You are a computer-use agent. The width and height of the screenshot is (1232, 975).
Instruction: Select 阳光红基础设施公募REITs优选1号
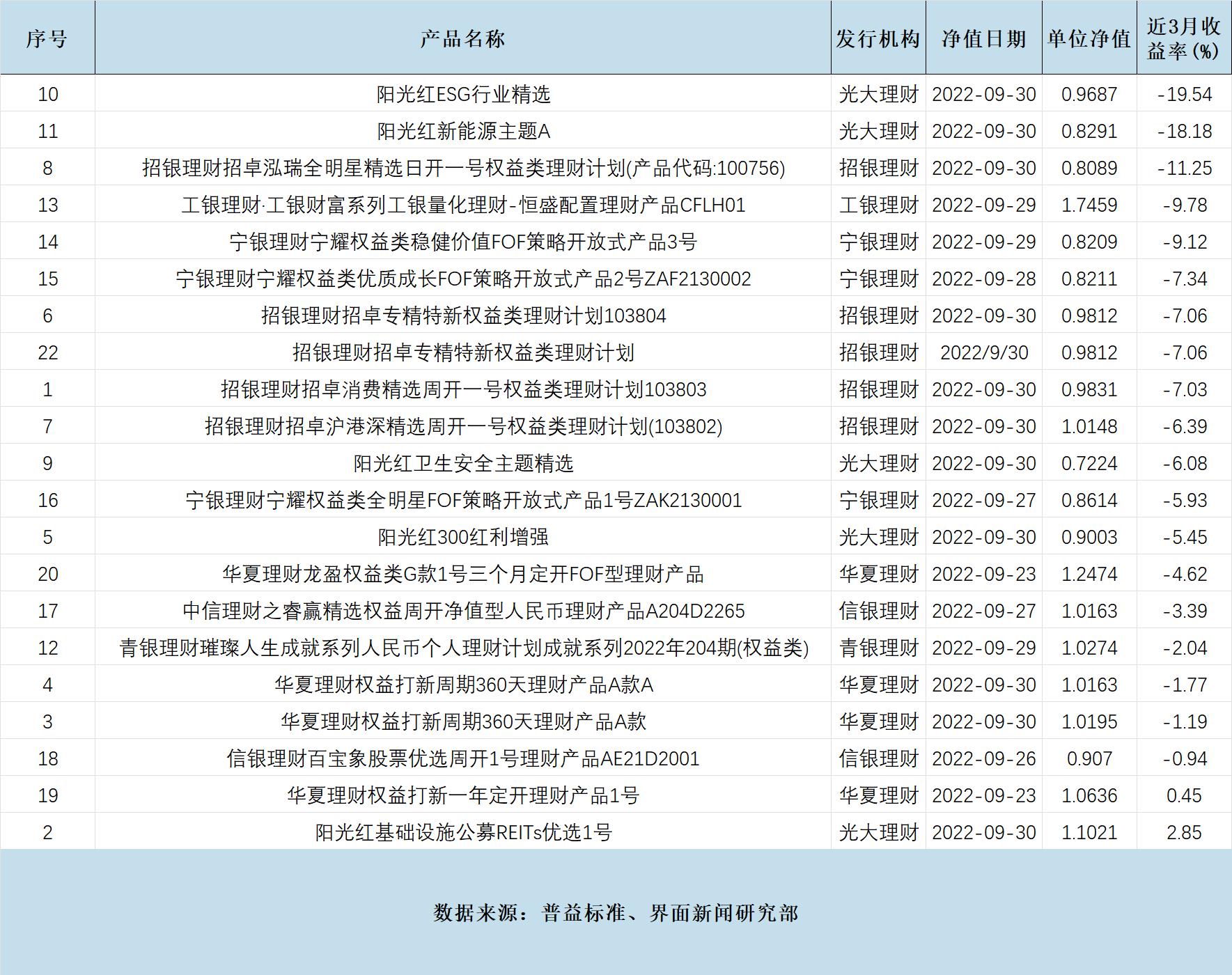[463, 832]
